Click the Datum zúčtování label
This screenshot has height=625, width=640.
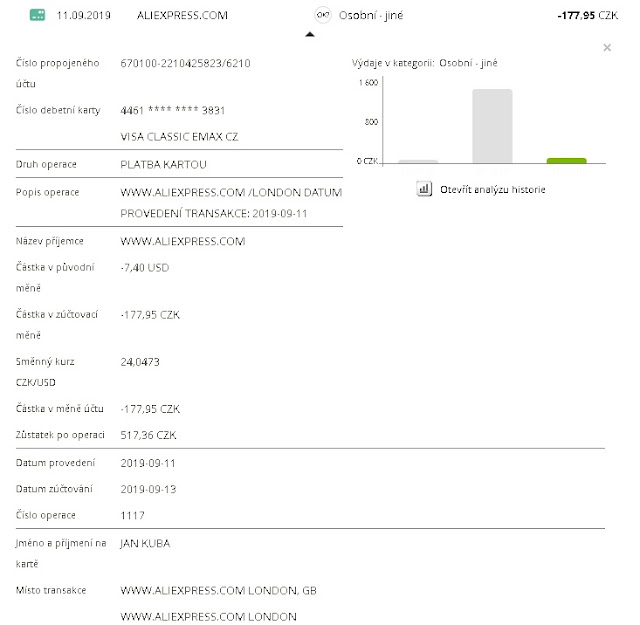pos(54,489)
